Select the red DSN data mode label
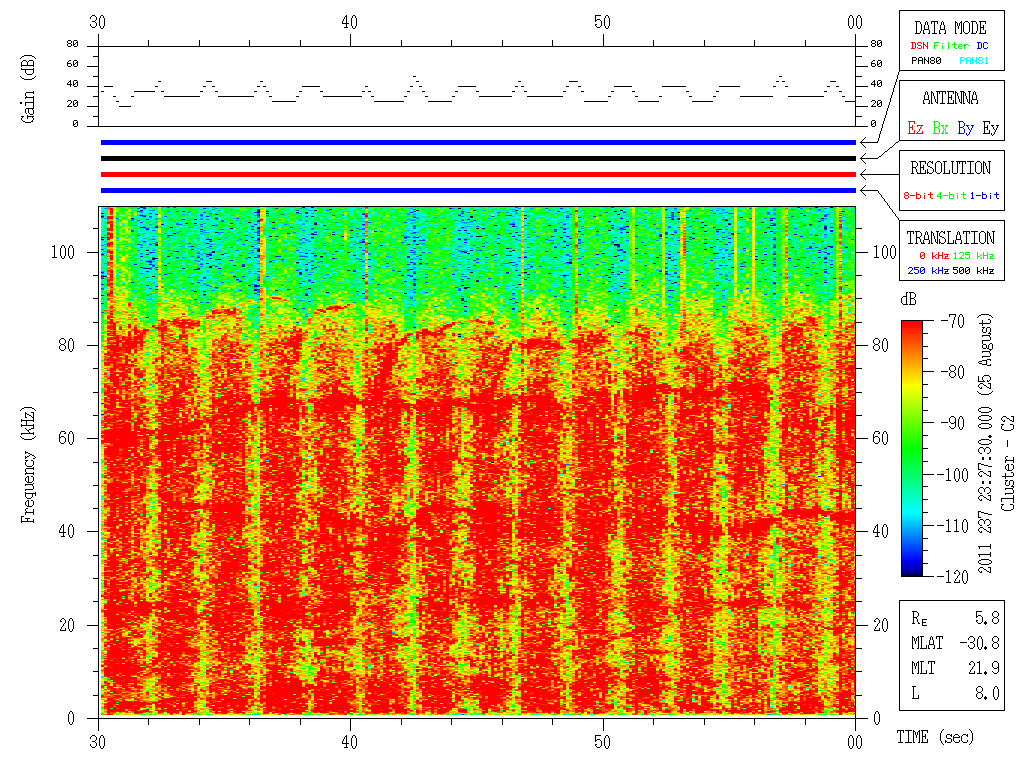 [920, 46]
